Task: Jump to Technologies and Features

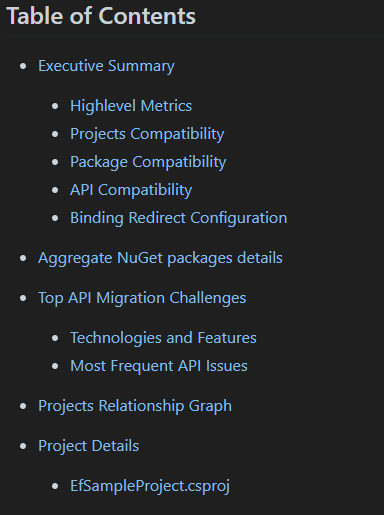Action: (163, 338)
